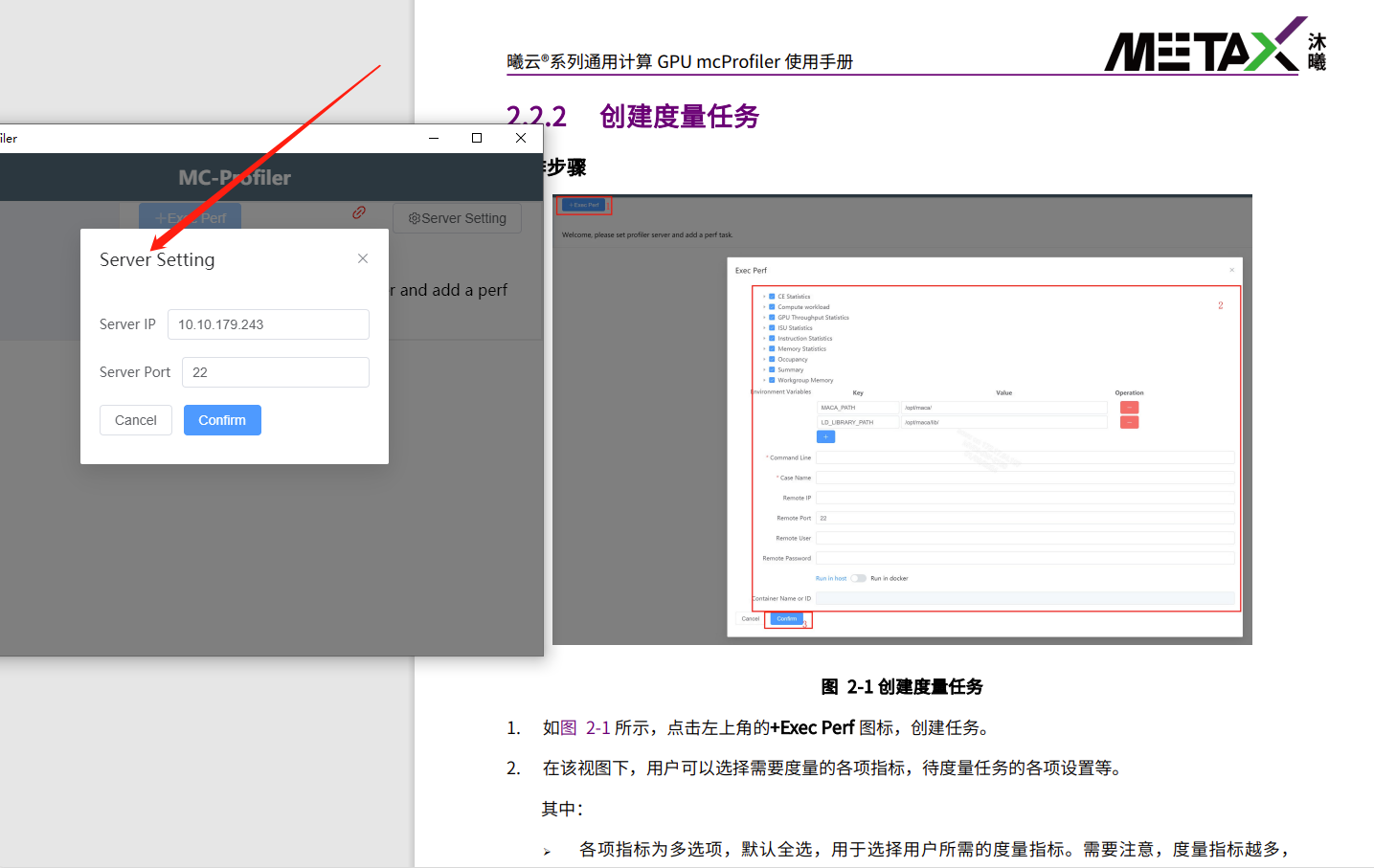This screenshot has width=1374, height=868.
Task: Follow the 图 2-1 cross-reference link
Action: (585, 728)
